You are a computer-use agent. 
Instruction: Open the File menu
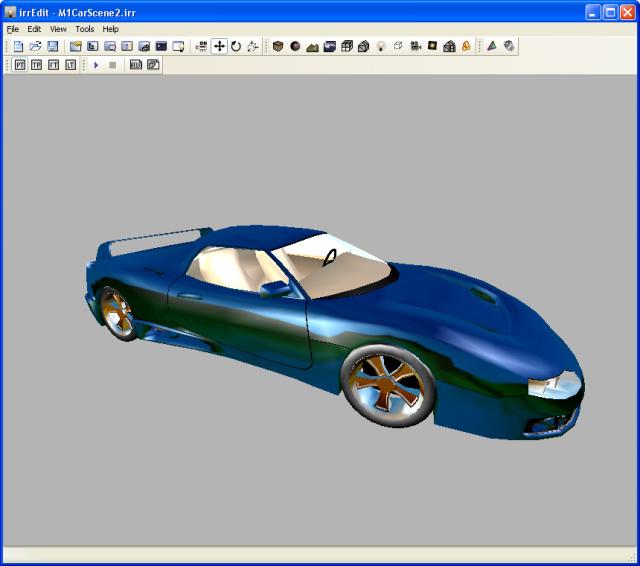pyautogui.click(x=13, y=29)
